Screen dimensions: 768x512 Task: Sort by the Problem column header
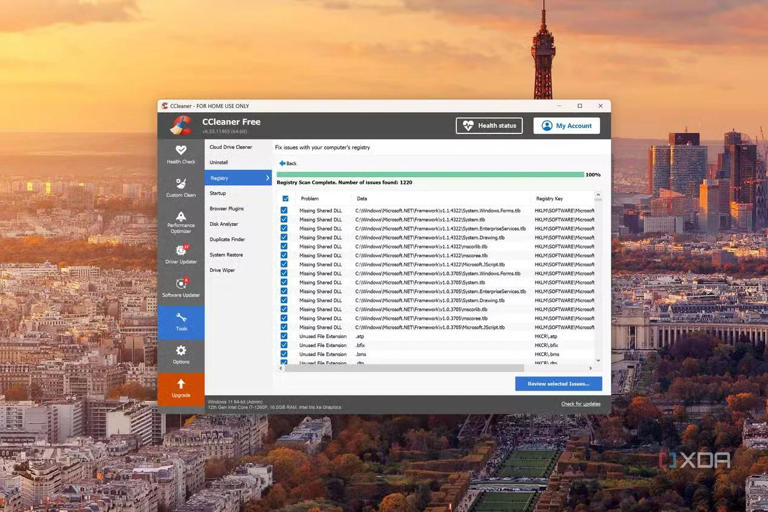pos(310,198)
